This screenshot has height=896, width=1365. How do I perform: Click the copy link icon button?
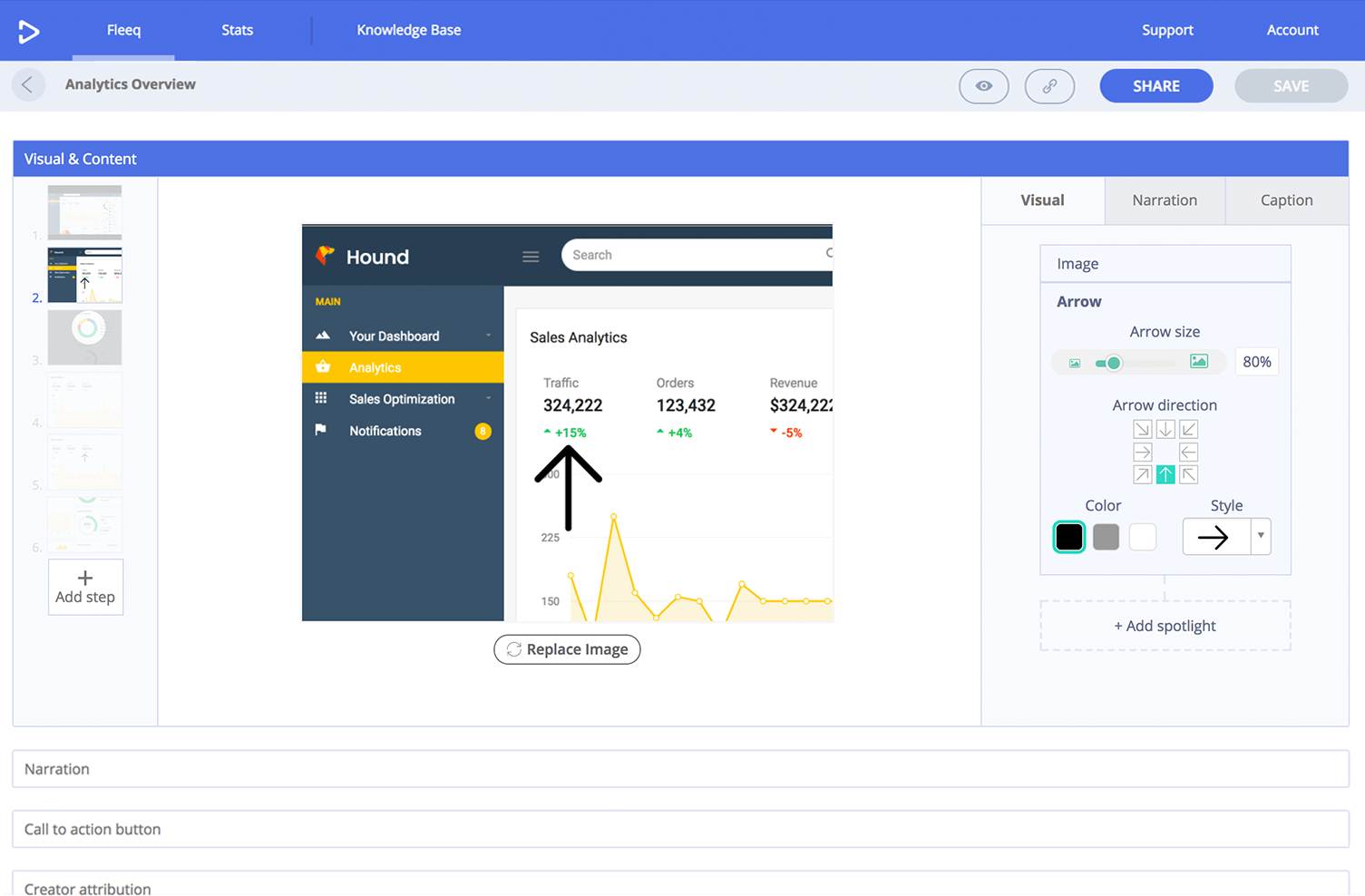[x=1049, y=86]
